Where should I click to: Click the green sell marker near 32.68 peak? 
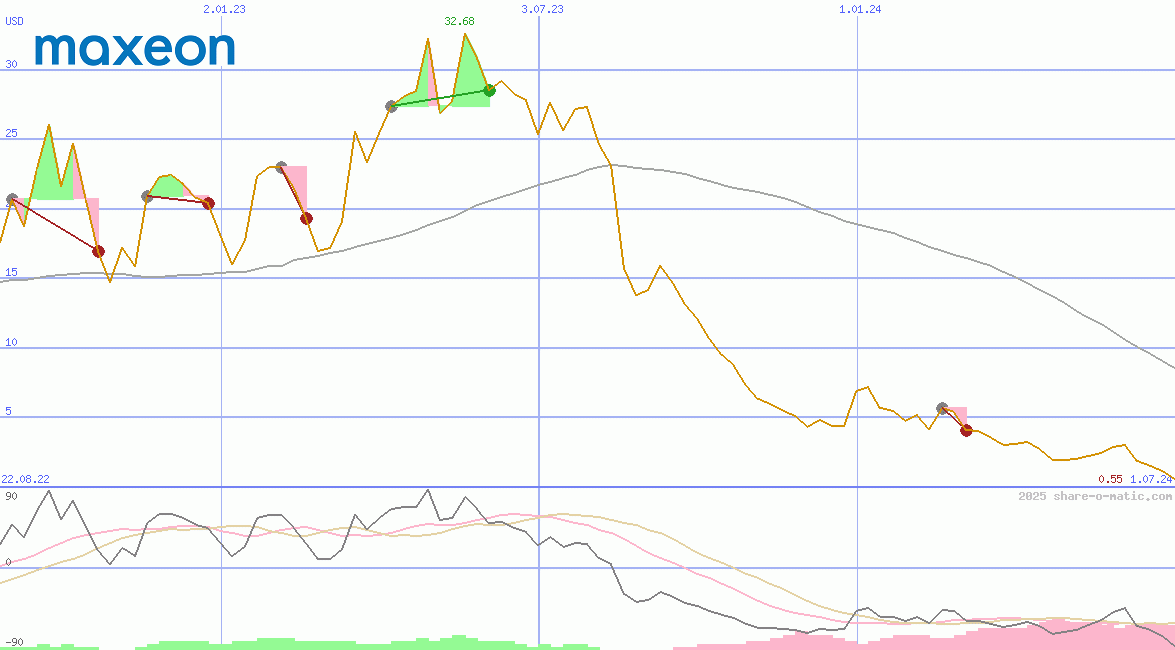tap(489, 91)
